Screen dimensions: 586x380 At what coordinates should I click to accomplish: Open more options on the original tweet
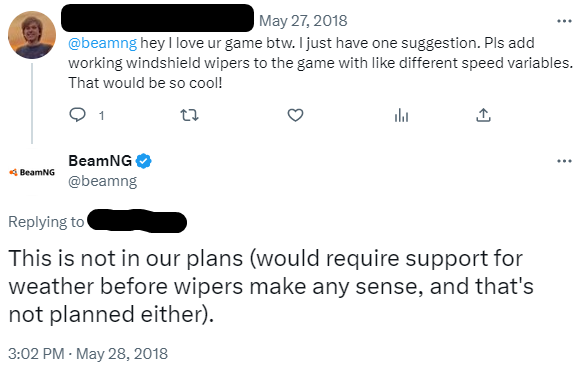pyautogui.click(x=564, y=21)
